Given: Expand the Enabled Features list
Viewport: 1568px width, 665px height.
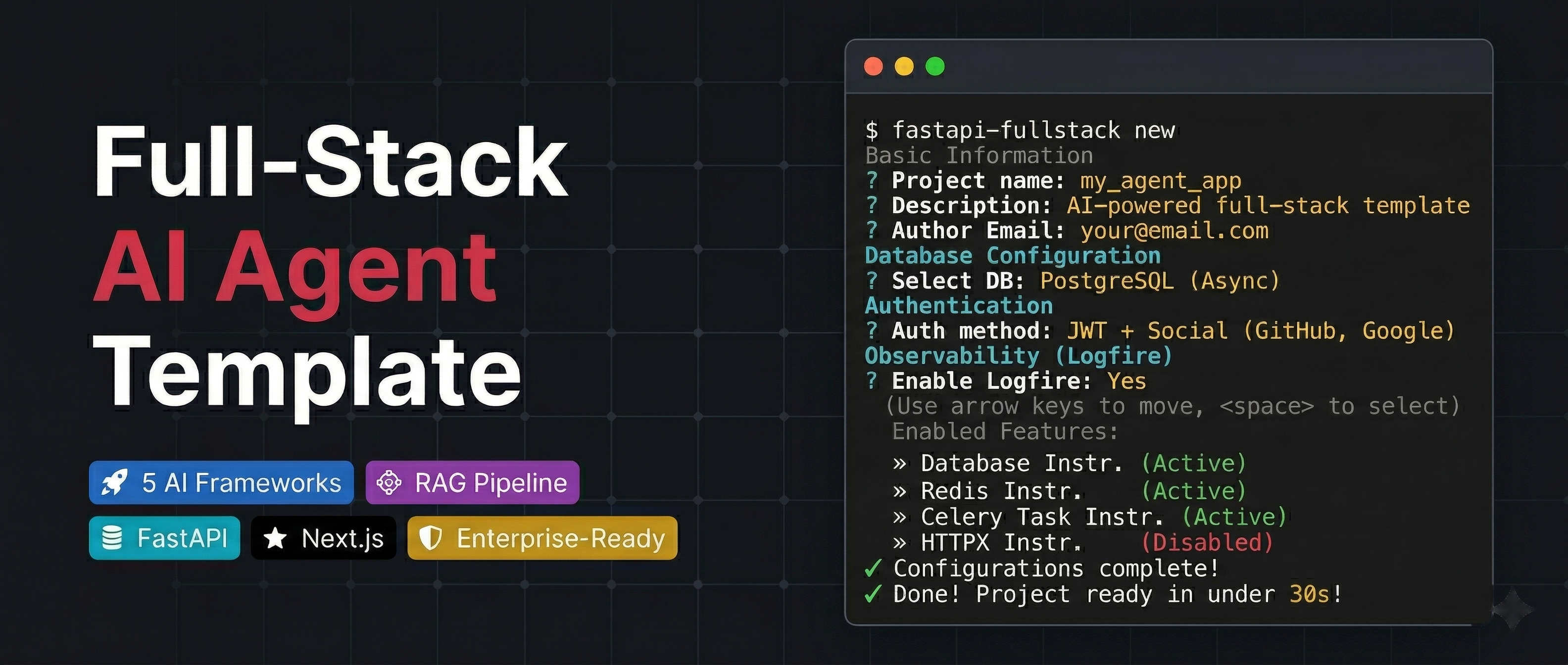Looking at the screenshot, I should tap(1004, 431).
